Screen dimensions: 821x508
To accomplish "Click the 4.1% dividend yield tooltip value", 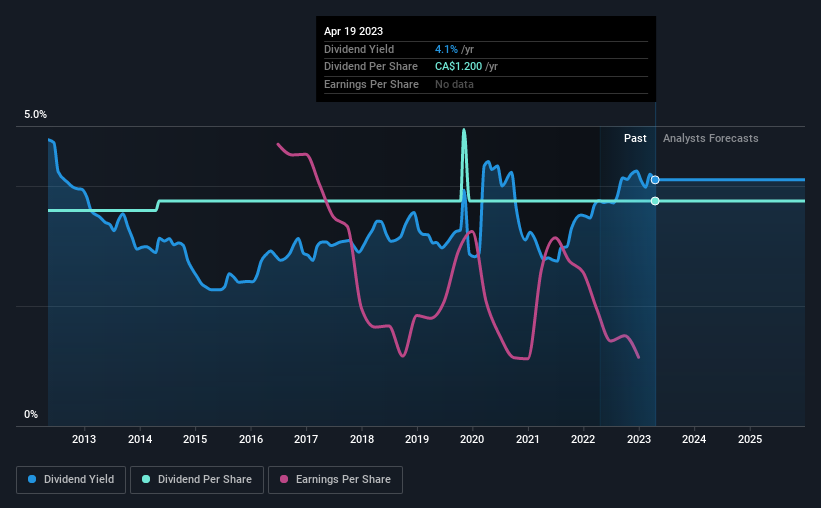I will [446, 49].
